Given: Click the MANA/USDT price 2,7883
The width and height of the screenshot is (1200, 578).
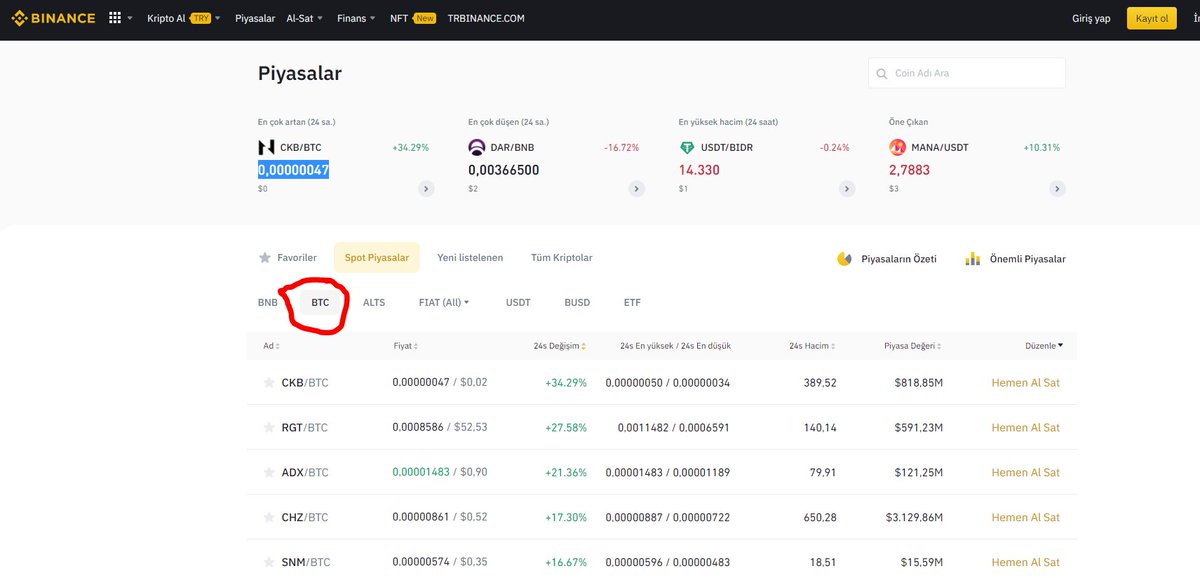Looking at the screenshot, I should pos(909,170).
